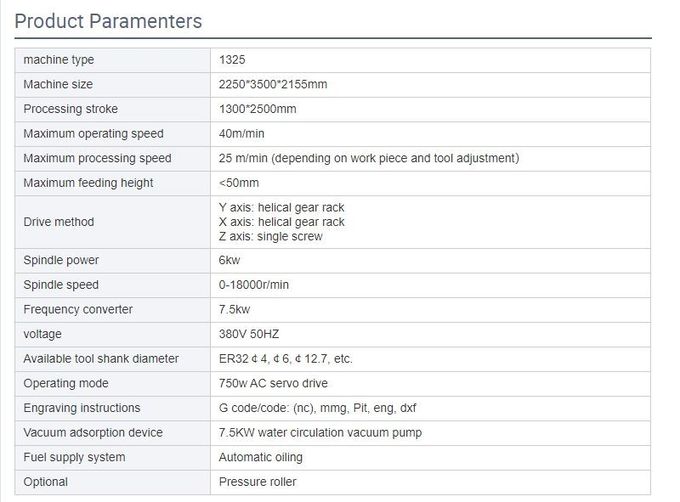Viewport: 680px width, 502px height.
Task: Select the 6kw spindle power value
Action: coord(230,261)
